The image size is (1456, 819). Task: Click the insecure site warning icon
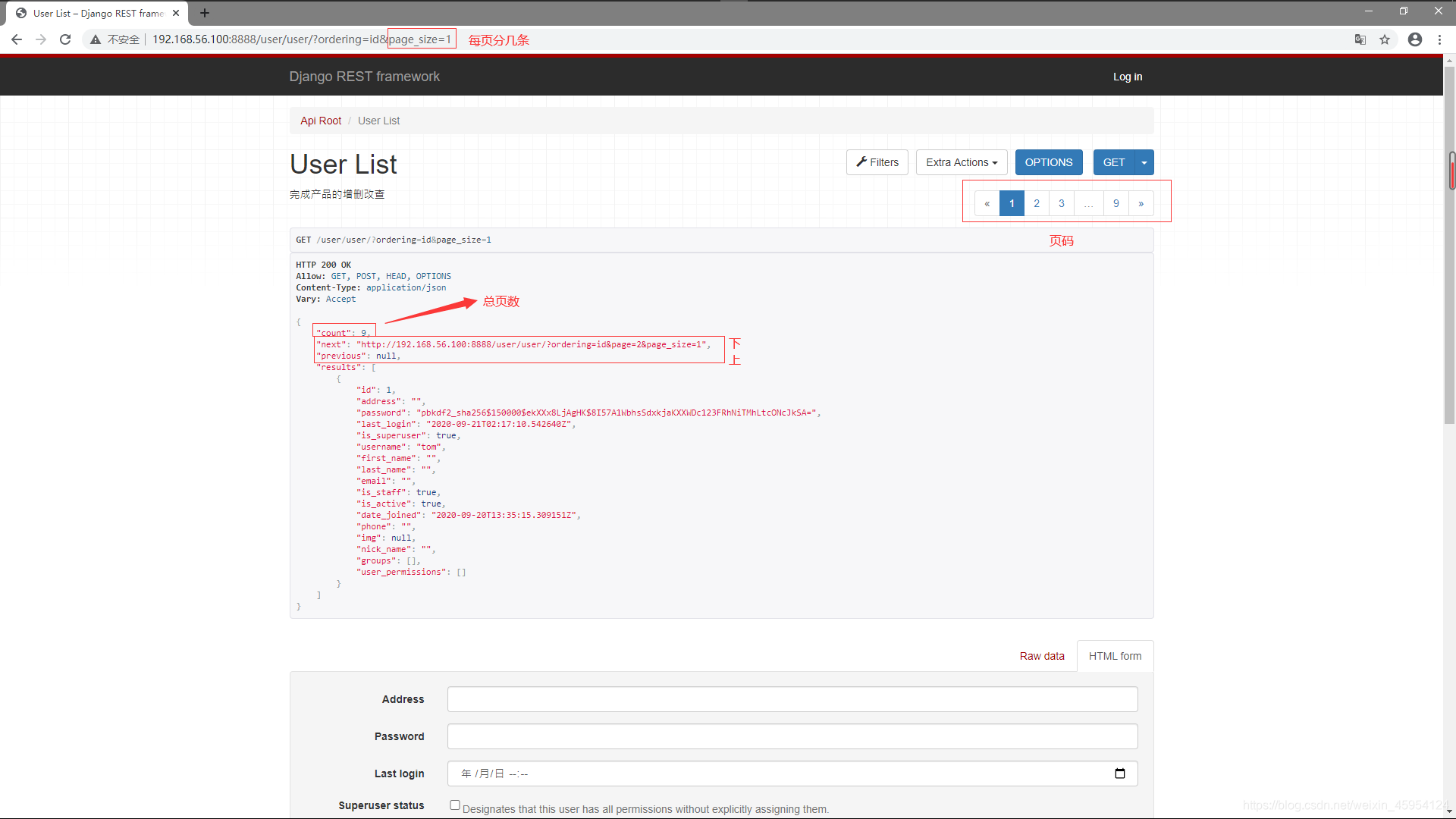[96, 39]
